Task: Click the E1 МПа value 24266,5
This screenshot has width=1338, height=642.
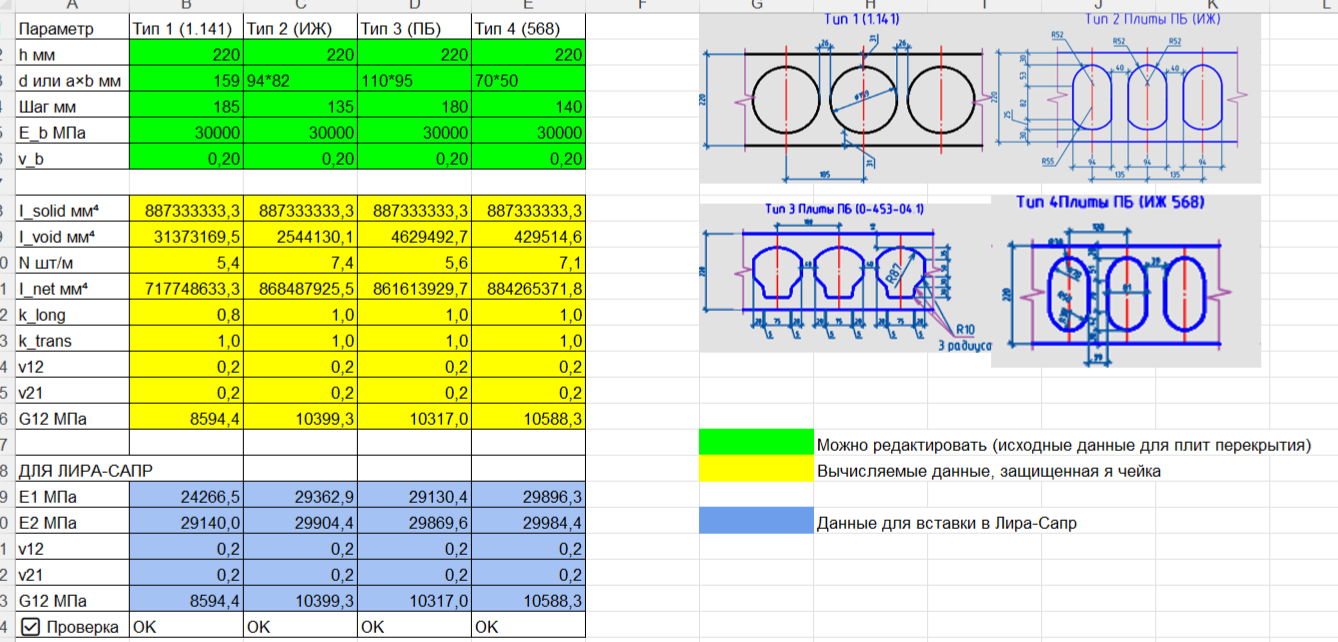Action: pyautogui.click(x=186, y=497)
